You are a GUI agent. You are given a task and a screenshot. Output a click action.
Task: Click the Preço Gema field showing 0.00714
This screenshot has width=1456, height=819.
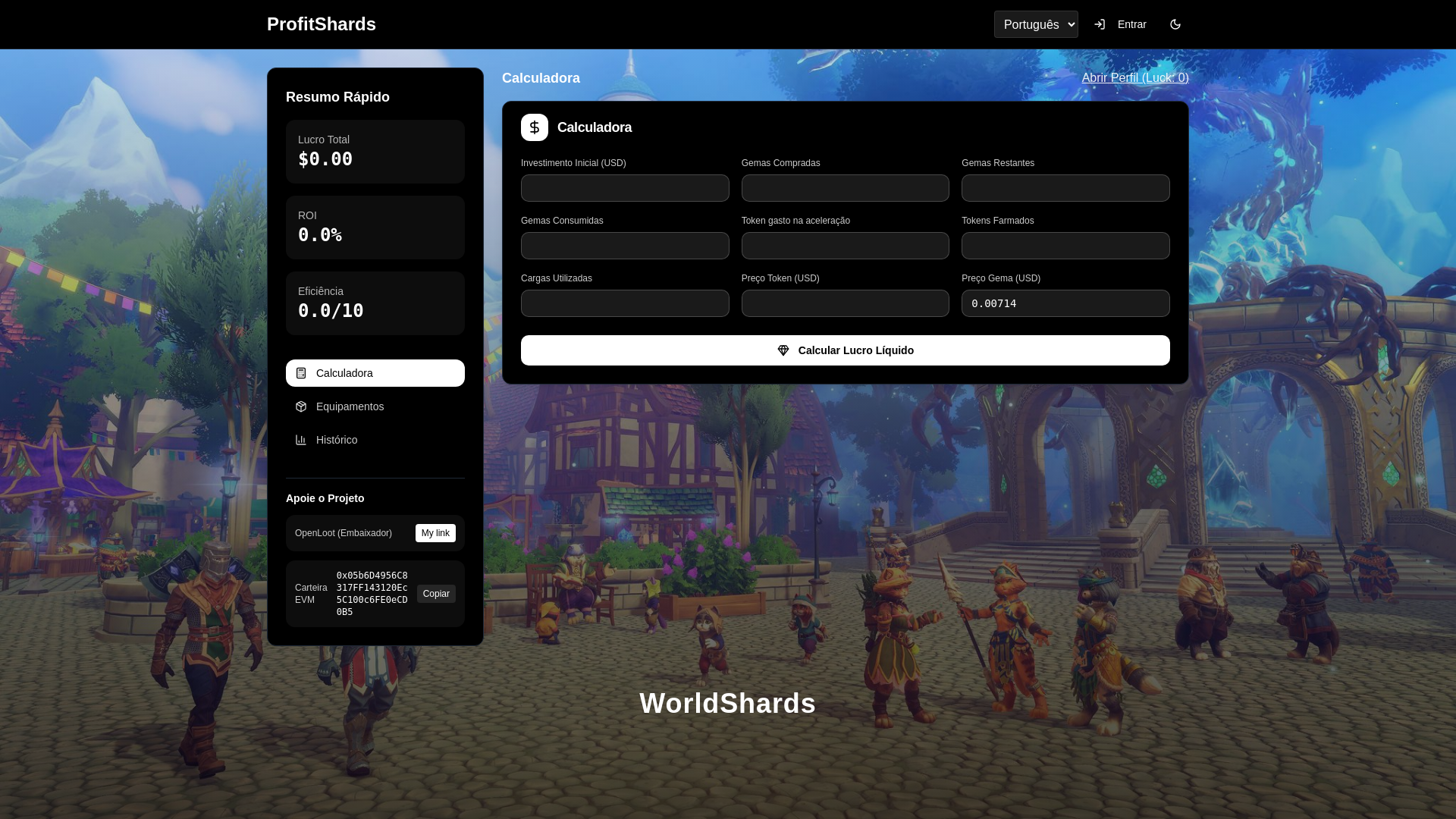click(1065, 303)
